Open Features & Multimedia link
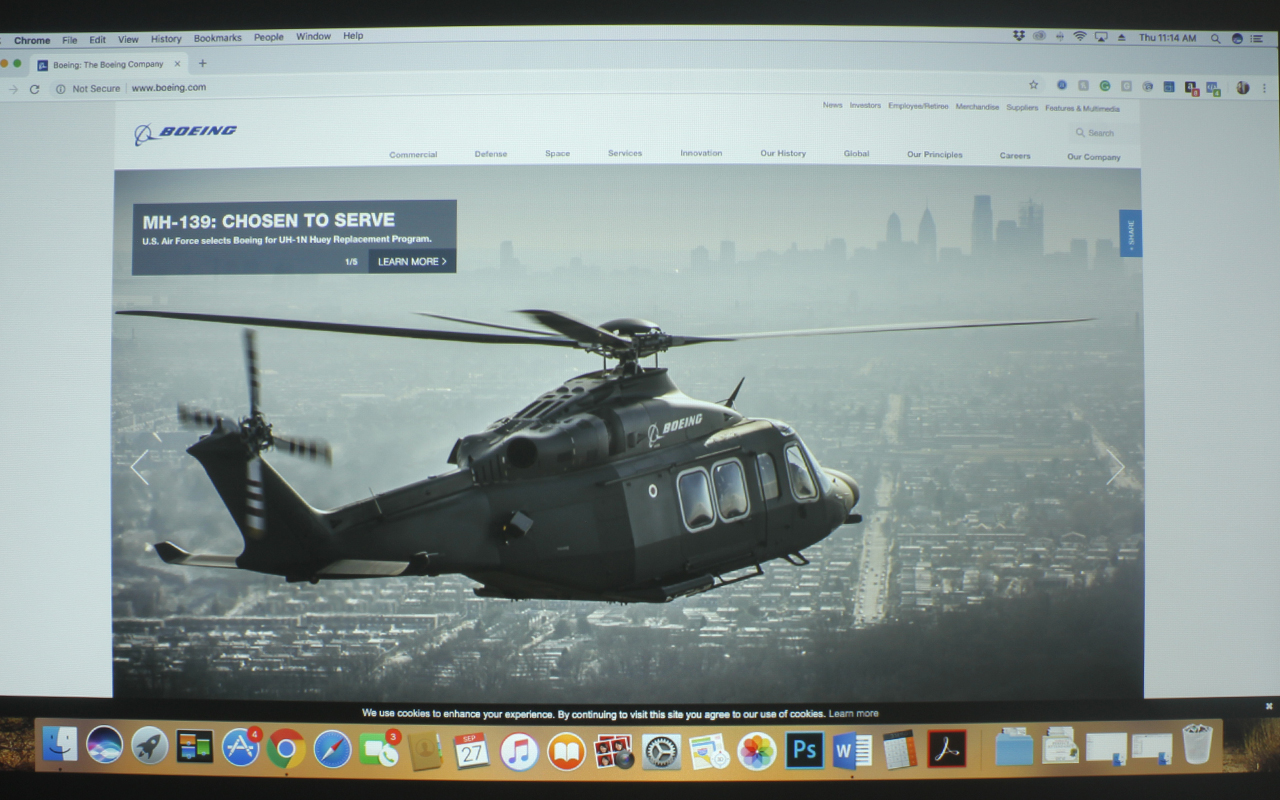Viewport: 1280px width, 800px height. [1082, 108]
